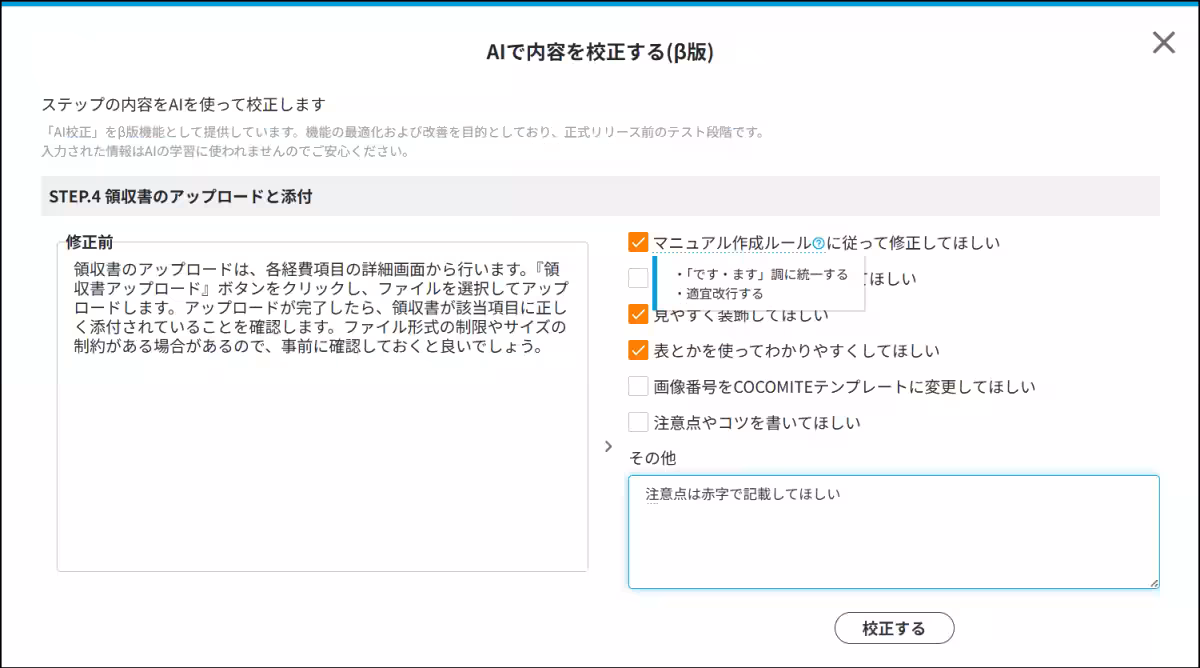Enable the 画像番号をCOCOMITEテンプレートに変更 checkbox
This screenshot has width=1200, height=668.
(x=639, y=386)
